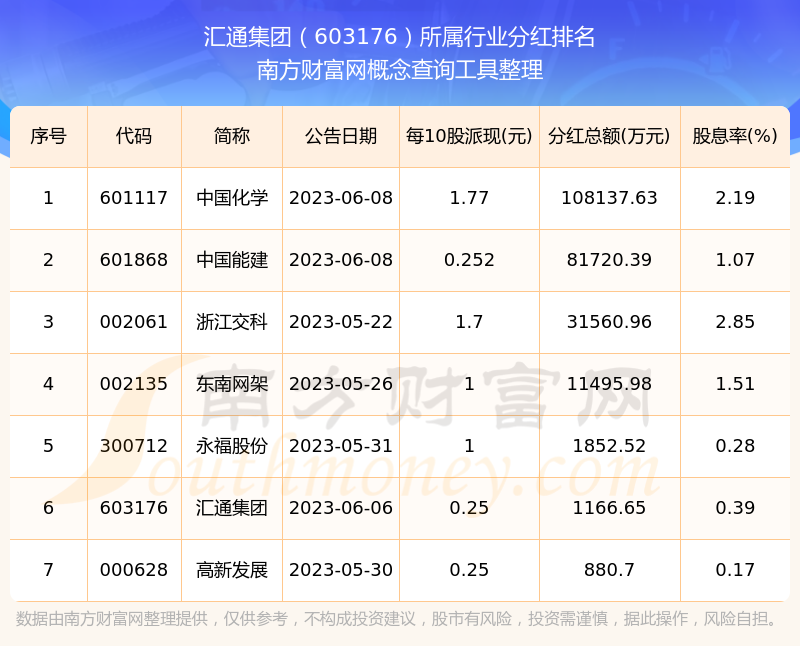Click payout value 0.252
Screen dimensions: 800x668
coord(469,260)
